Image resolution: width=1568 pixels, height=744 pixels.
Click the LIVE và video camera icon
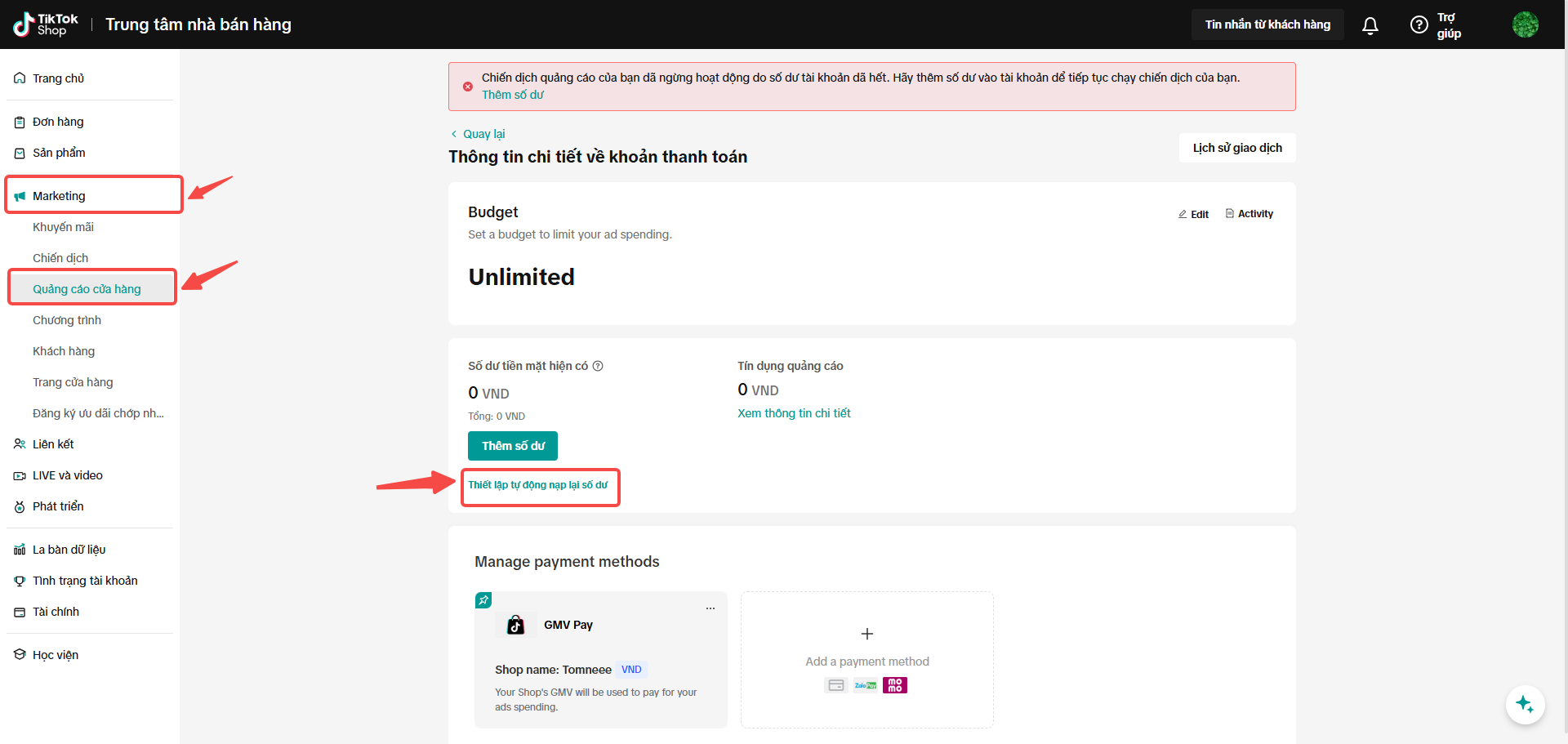point(20,475)
